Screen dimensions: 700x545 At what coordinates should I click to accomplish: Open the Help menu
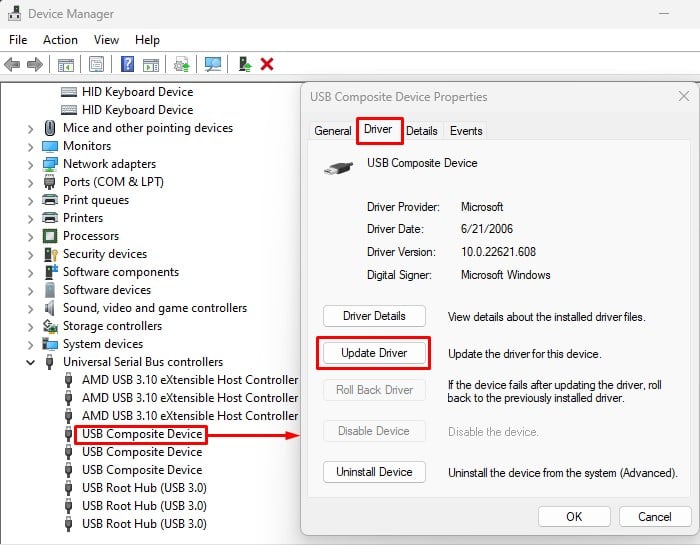coord(147,40)
